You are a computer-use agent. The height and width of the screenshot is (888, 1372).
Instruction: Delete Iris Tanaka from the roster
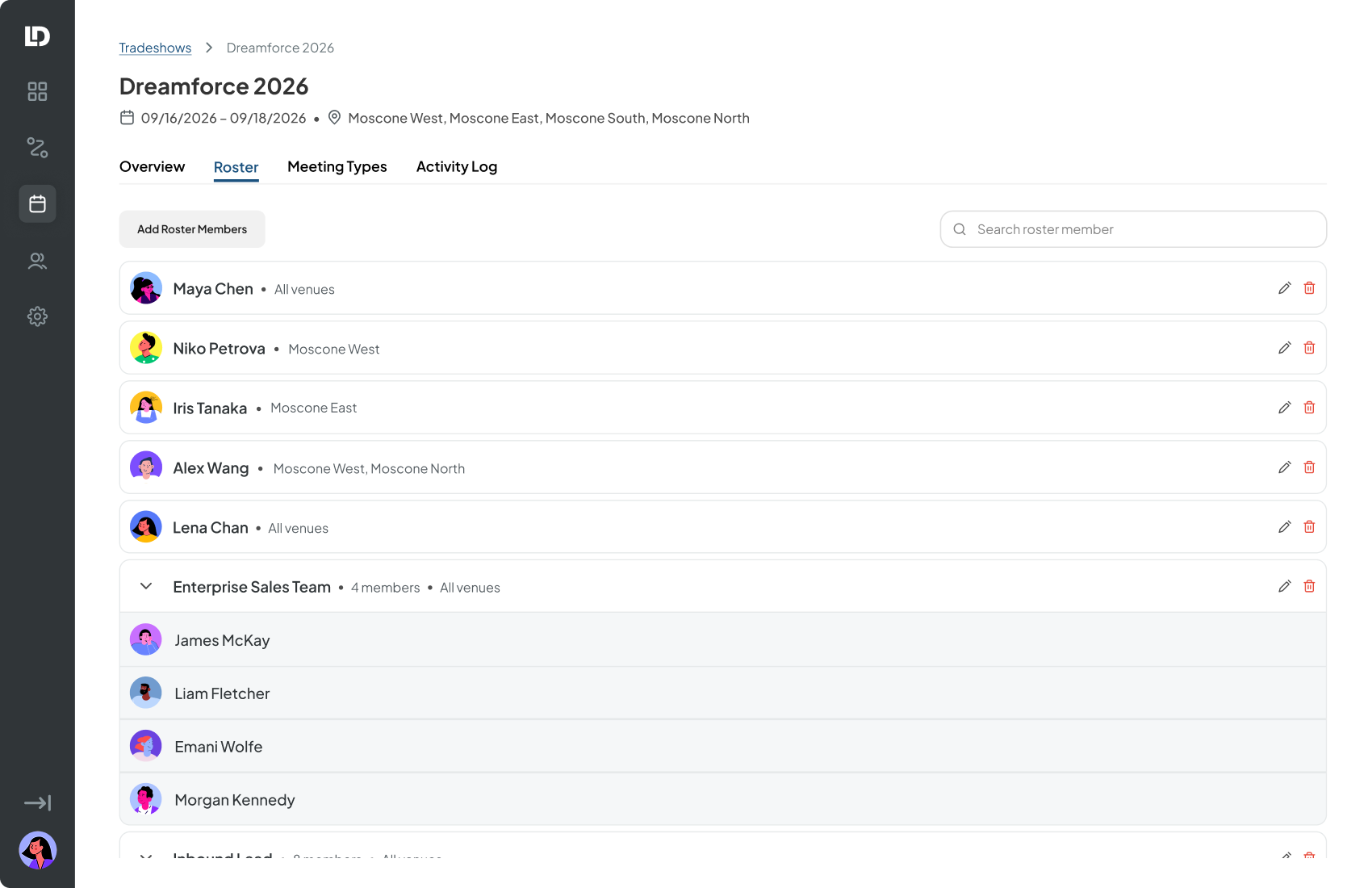(1309, 408)
